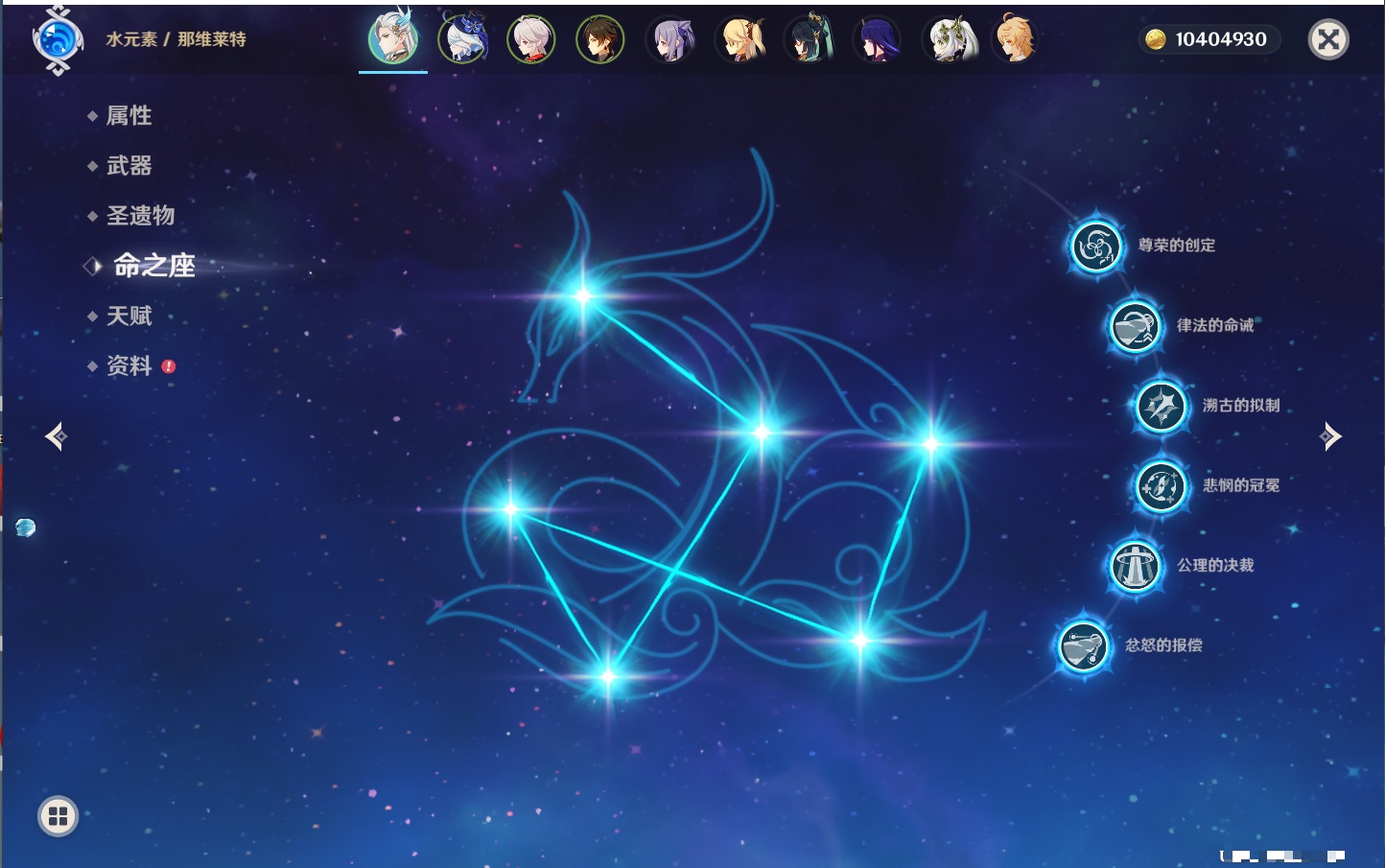Go to next character with right arrow
The height and width of the screenshot is (868, 1385).
coord(1330,436)
